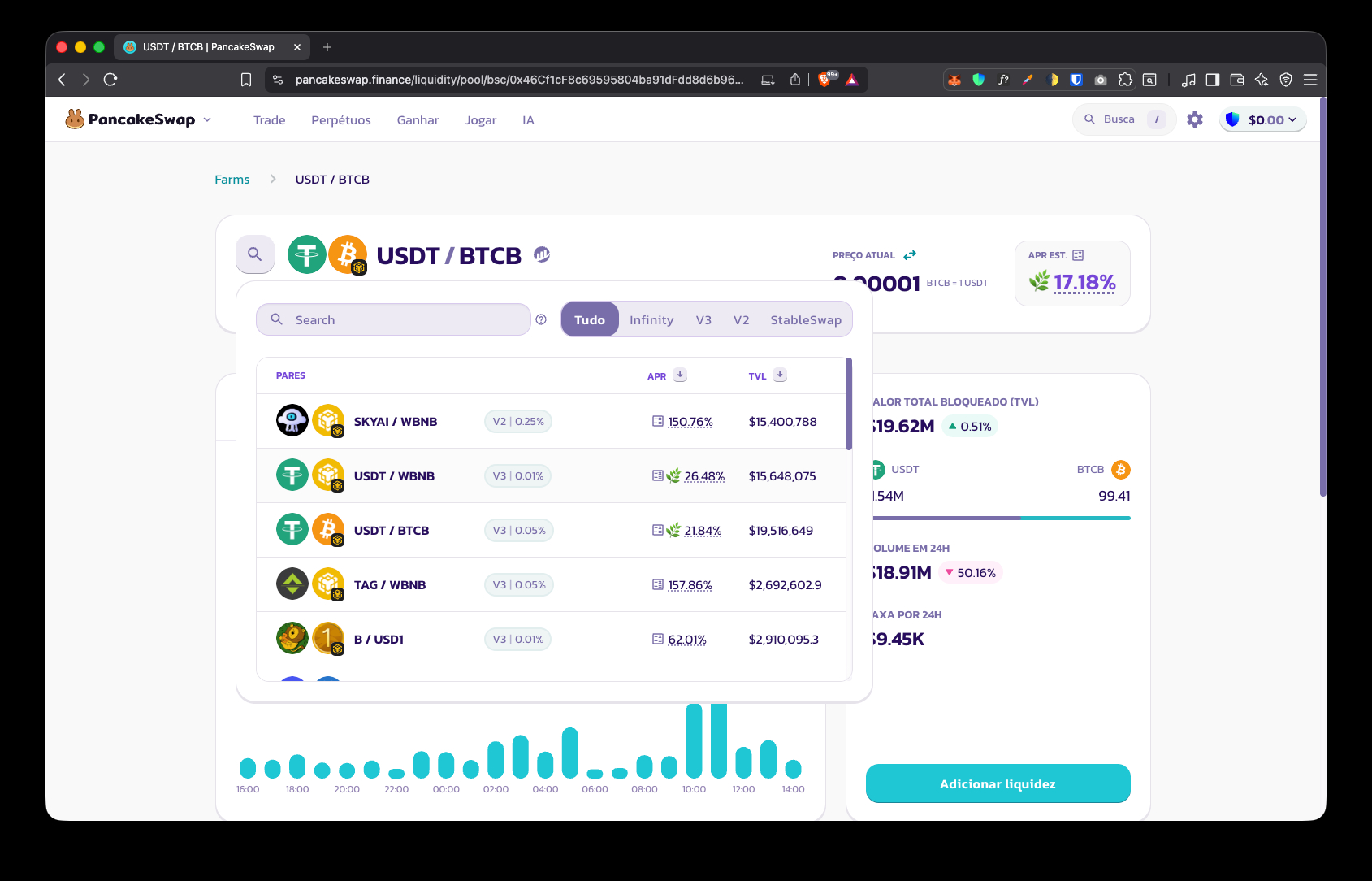
Task: Filter pools by V3
Action: point(703,320)
